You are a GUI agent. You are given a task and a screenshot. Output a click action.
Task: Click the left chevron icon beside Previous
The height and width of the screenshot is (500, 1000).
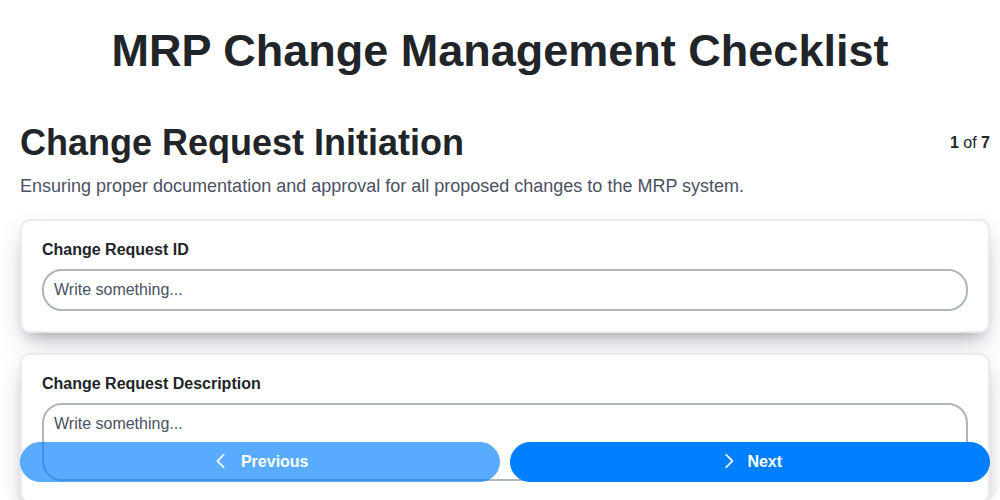pos(221,461)
